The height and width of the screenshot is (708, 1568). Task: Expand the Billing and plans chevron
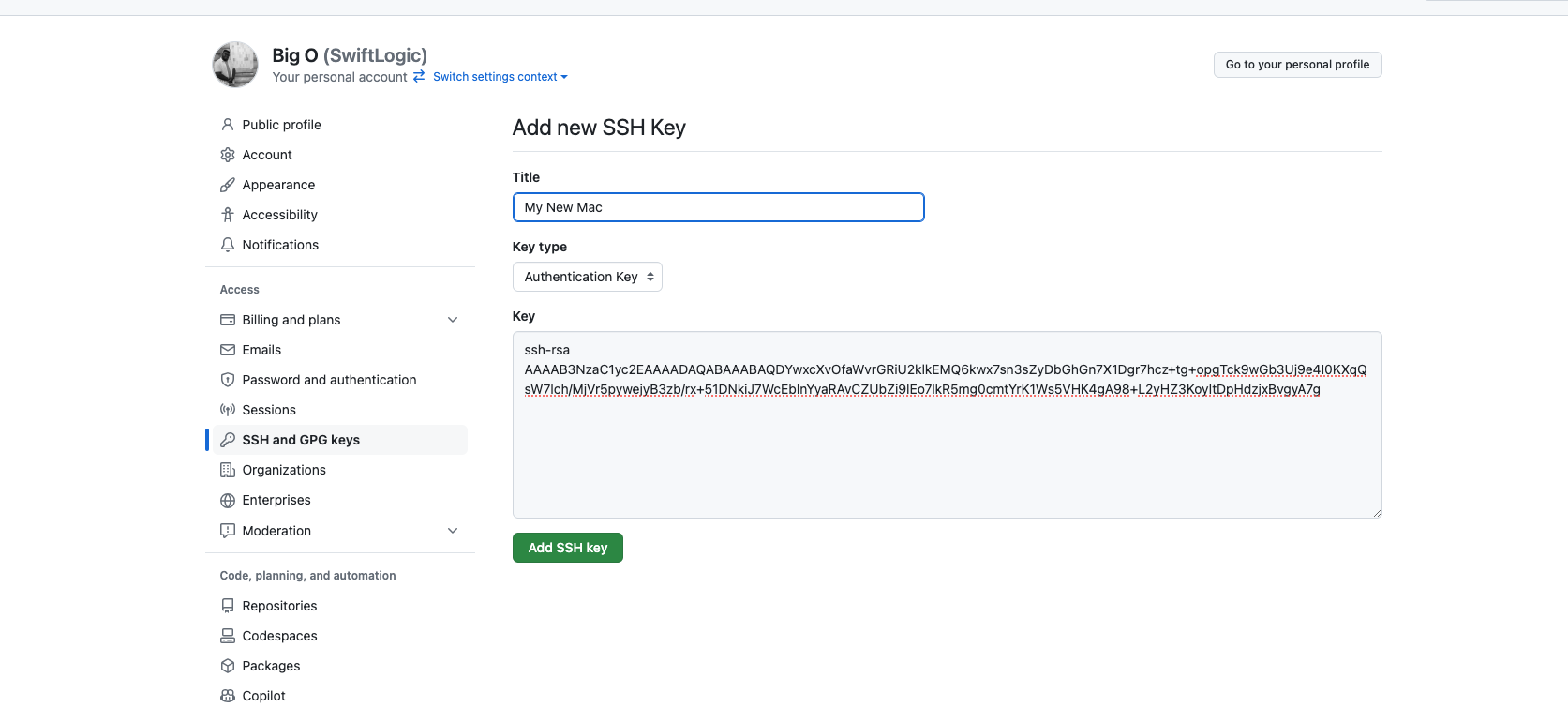453,320
